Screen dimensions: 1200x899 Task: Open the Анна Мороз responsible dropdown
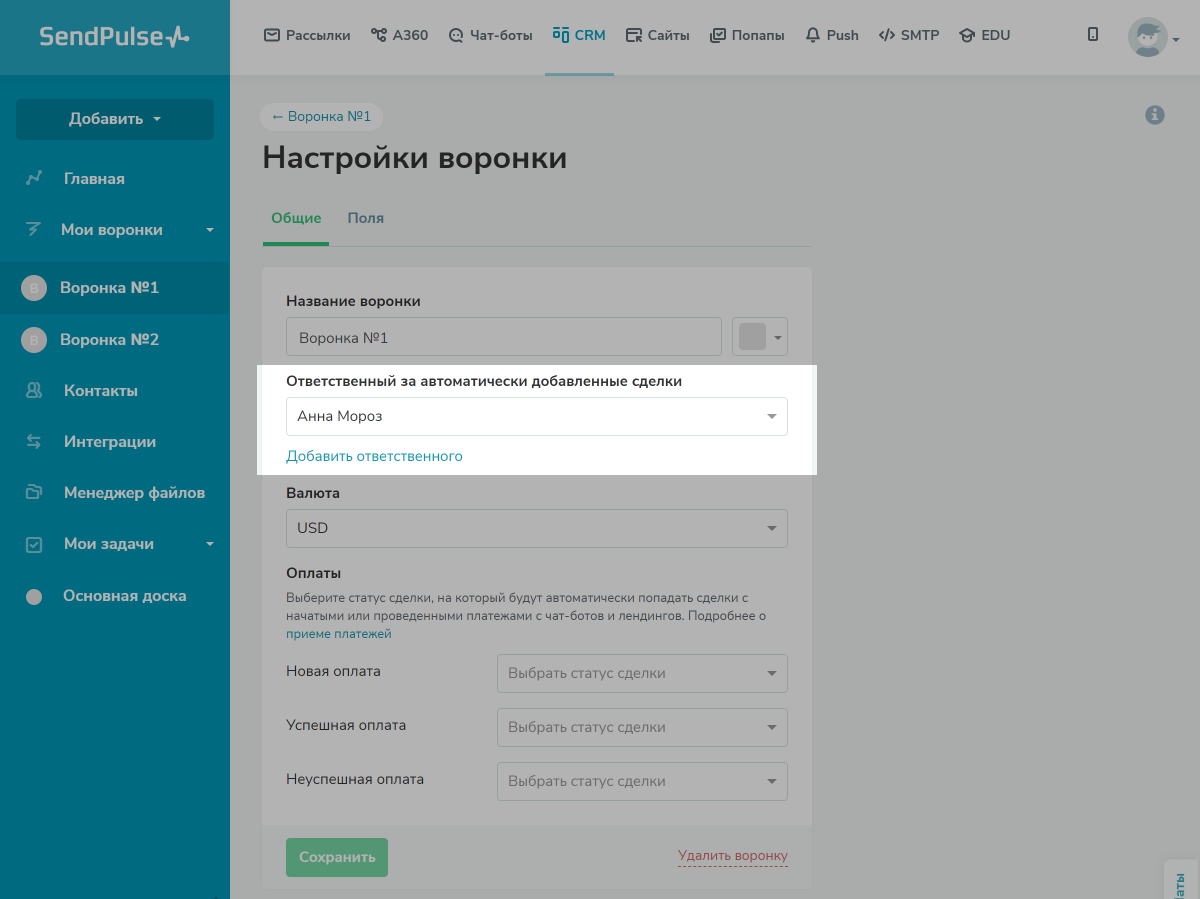(537, 417)
